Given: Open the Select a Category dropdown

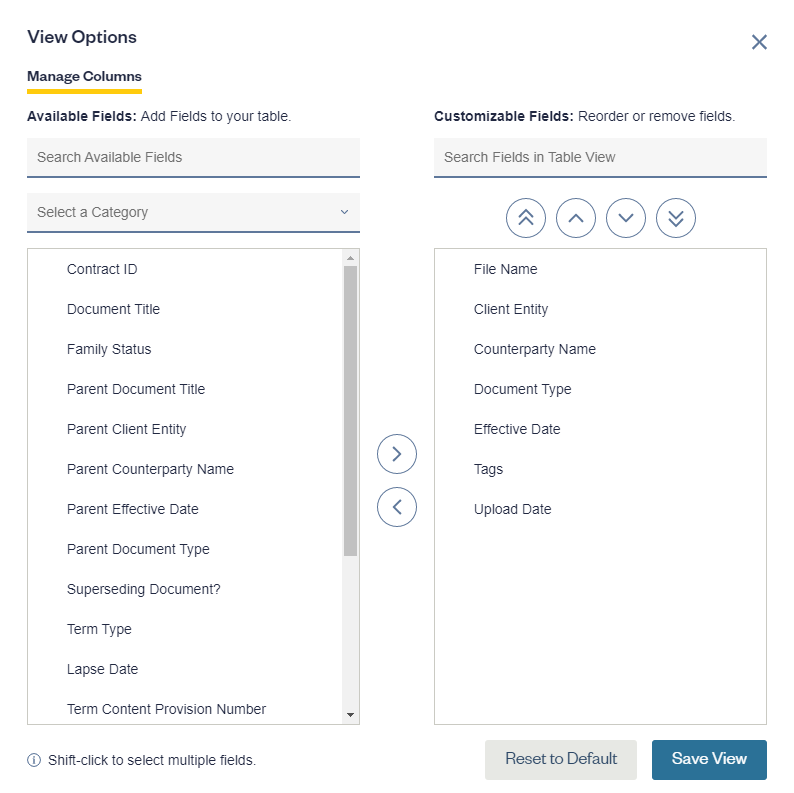Looking at the screenshot, I should [193, 212].
